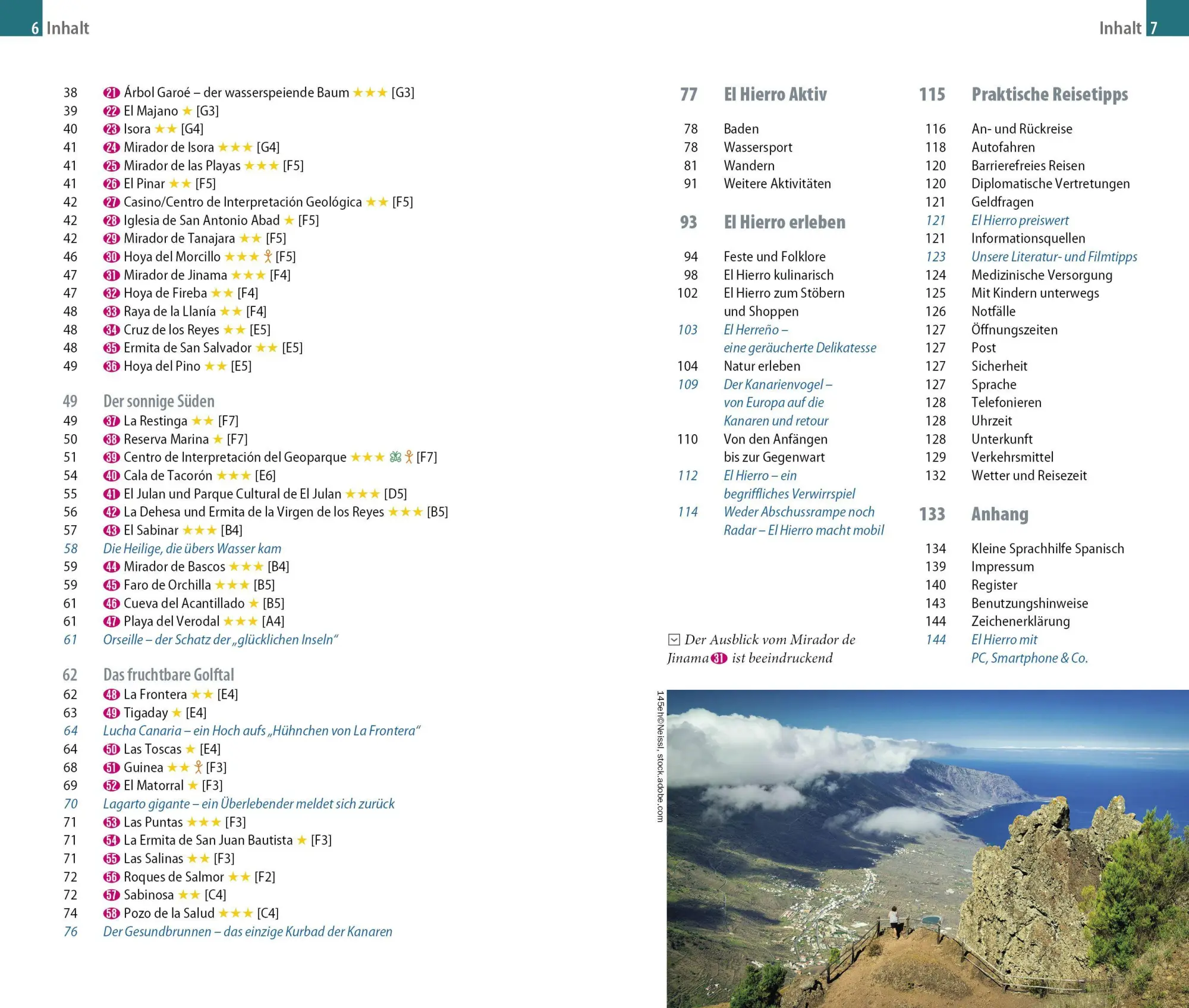Click the blue entry 'El Hierro mit' on page 144
1189x1008 pixels.
tap(1004, 640)
